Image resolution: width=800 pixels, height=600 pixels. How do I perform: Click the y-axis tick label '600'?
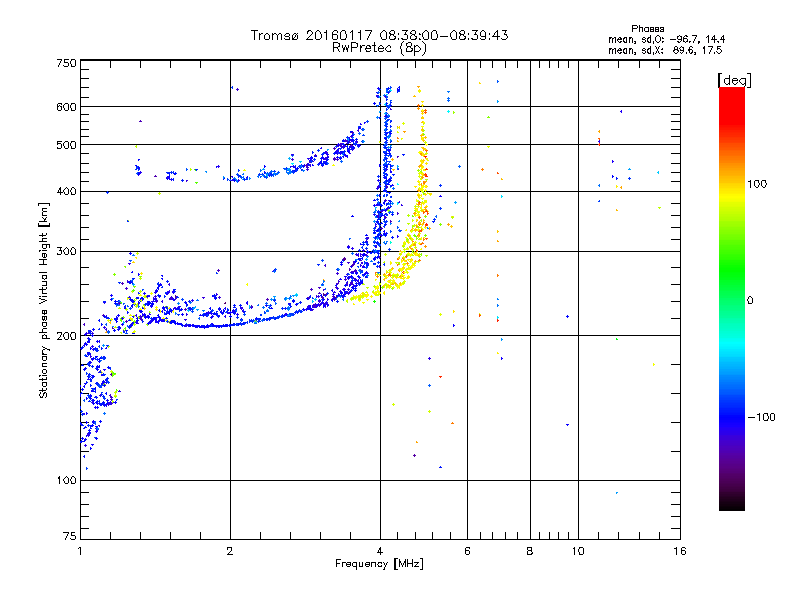pyautogui.click(x=66, y=107)
